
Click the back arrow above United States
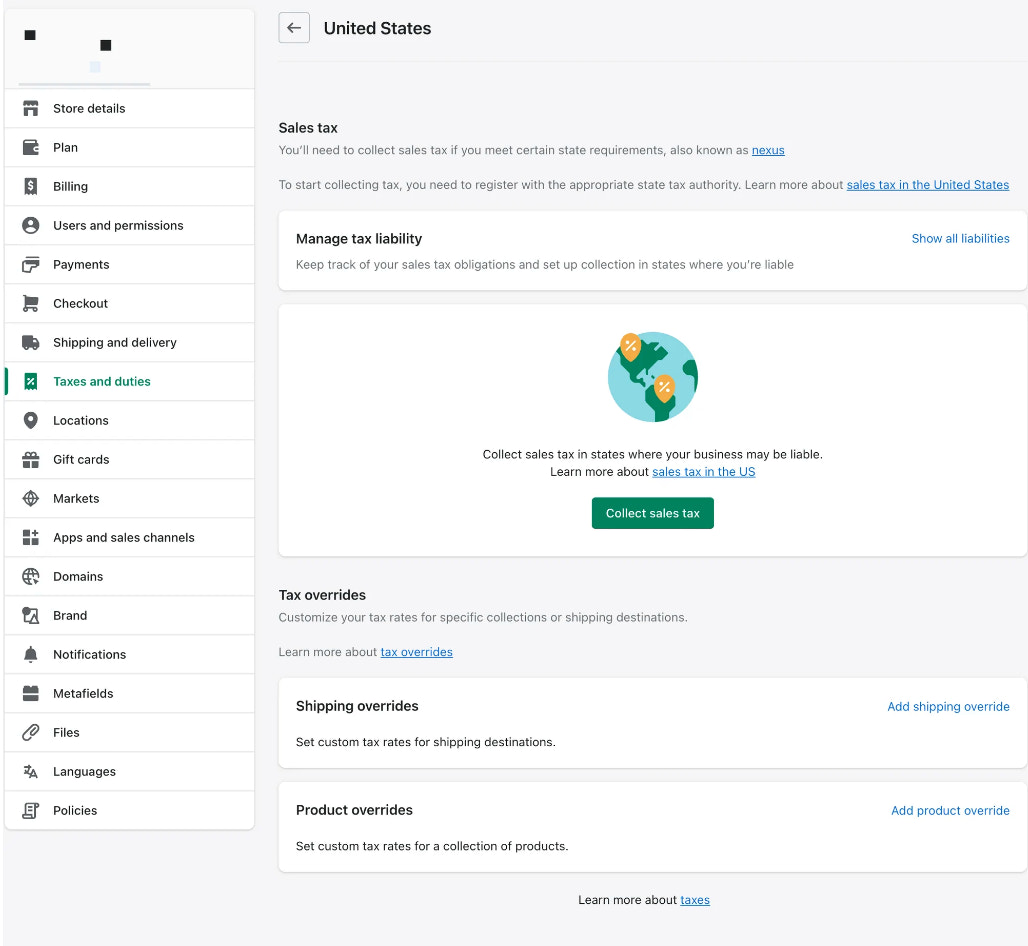point(293,27)
